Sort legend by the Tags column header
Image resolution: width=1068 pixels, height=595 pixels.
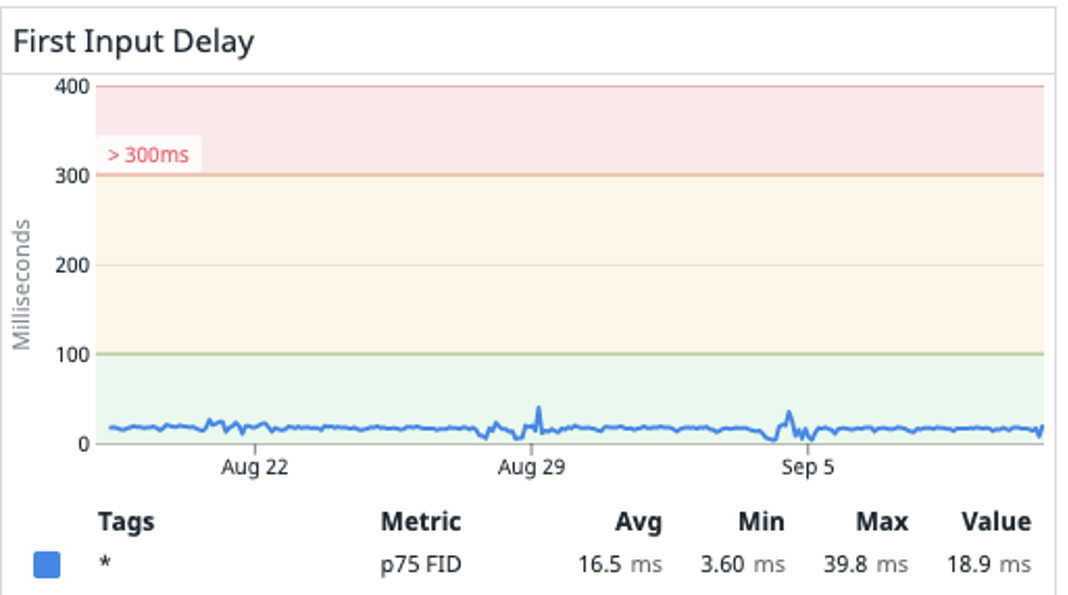tap(126, 521)
